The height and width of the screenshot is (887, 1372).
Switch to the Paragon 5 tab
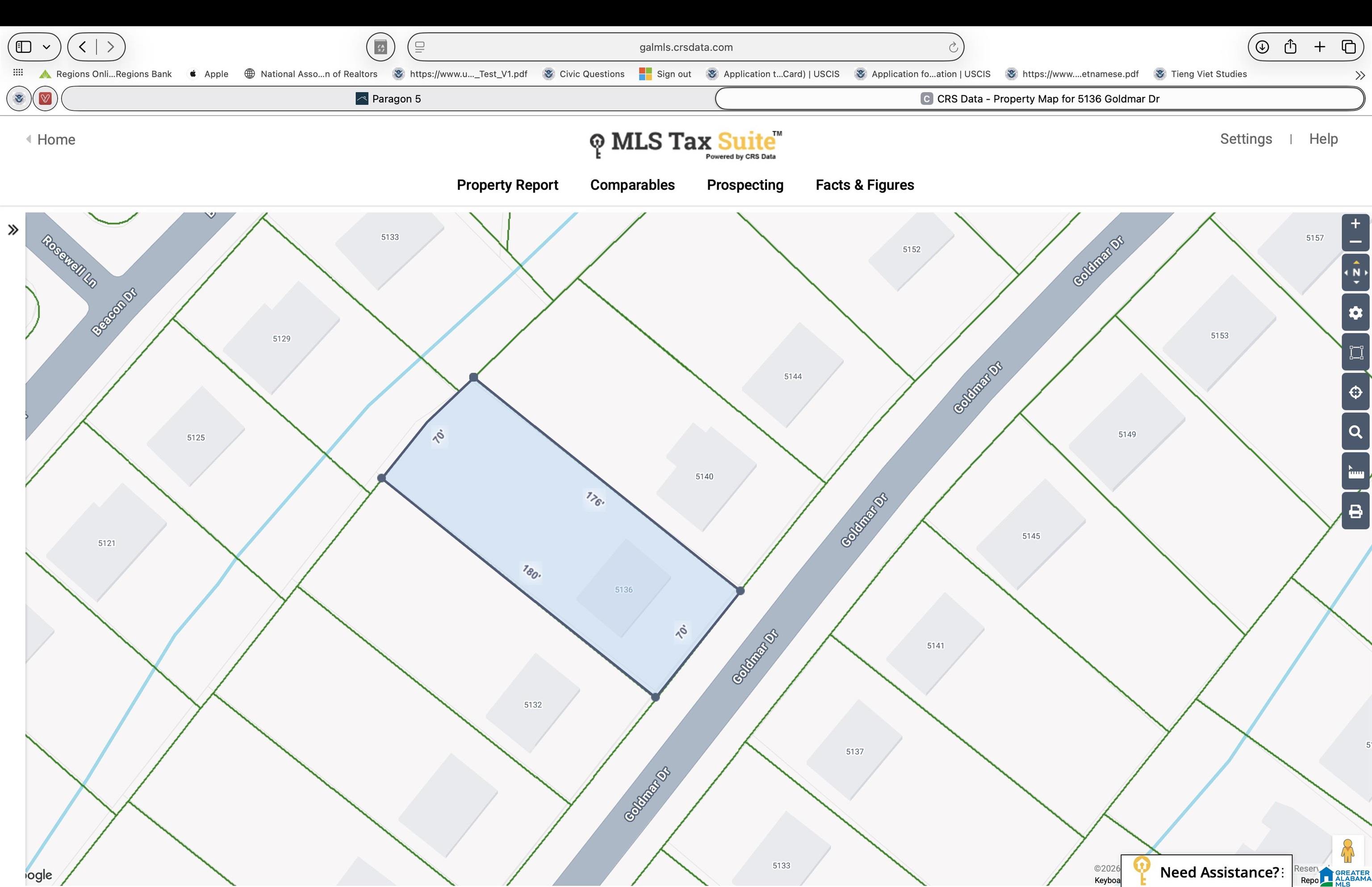coord(388,98)
